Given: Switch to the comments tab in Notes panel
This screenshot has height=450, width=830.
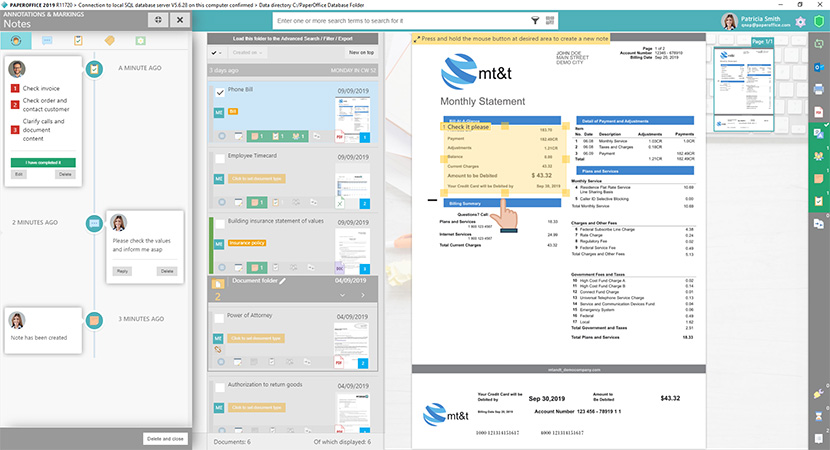Looking at the screenshot, I should pyautogui.click(x=47, y=41).
